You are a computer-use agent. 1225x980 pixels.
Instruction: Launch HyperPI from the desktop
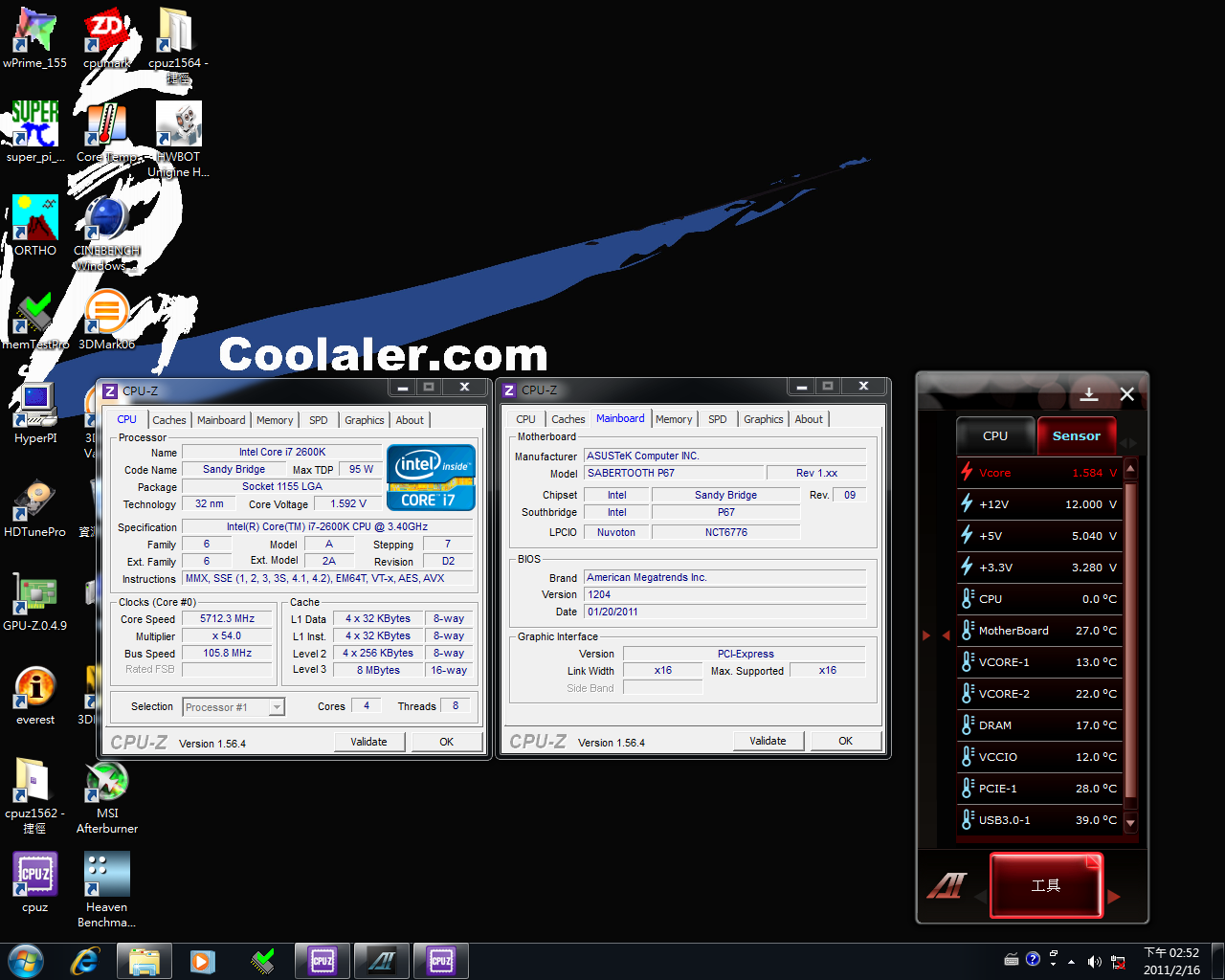(35, 413)
